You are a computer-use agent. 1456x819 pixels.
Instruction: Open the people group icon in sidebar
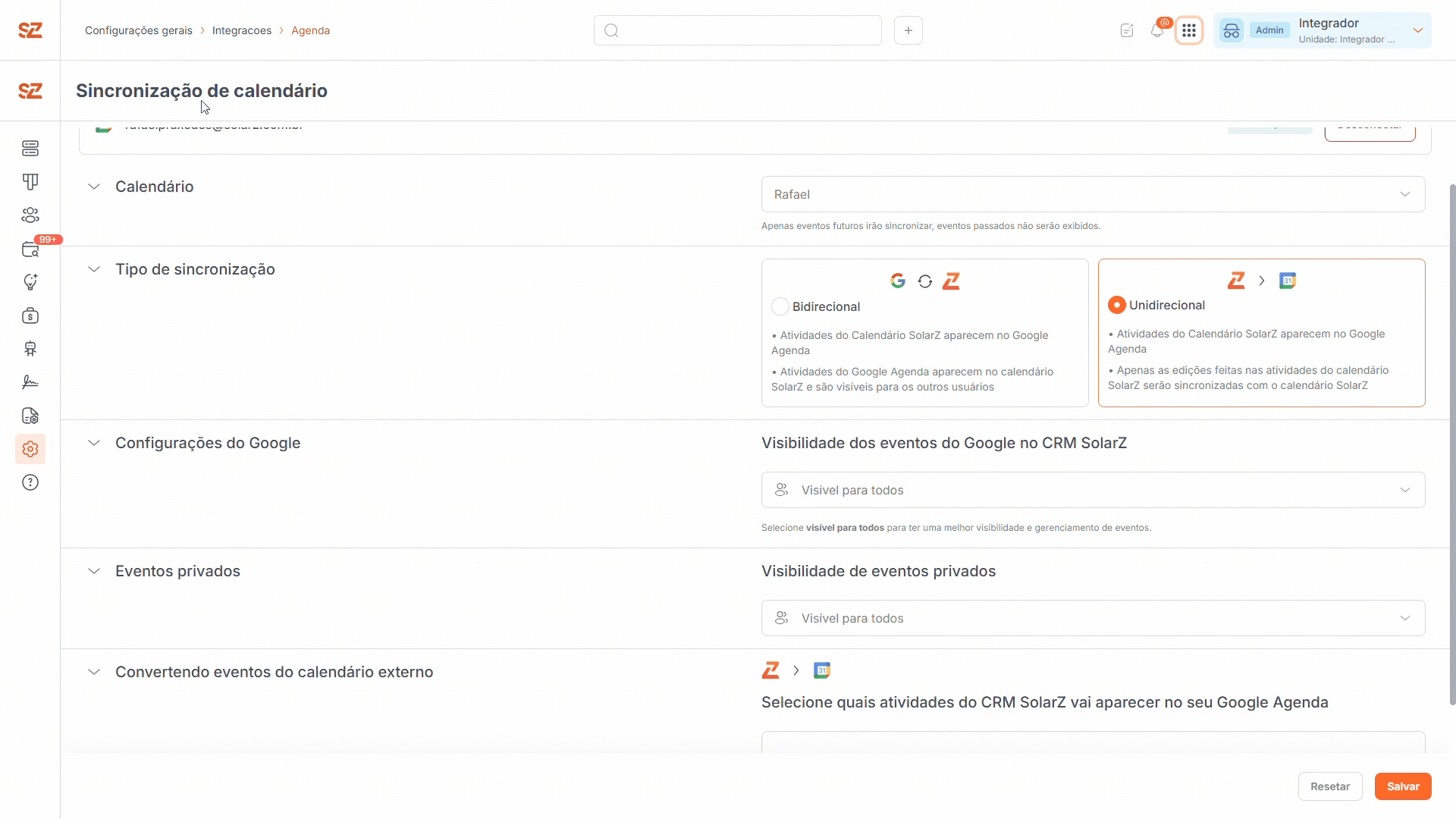pos(30,215)
